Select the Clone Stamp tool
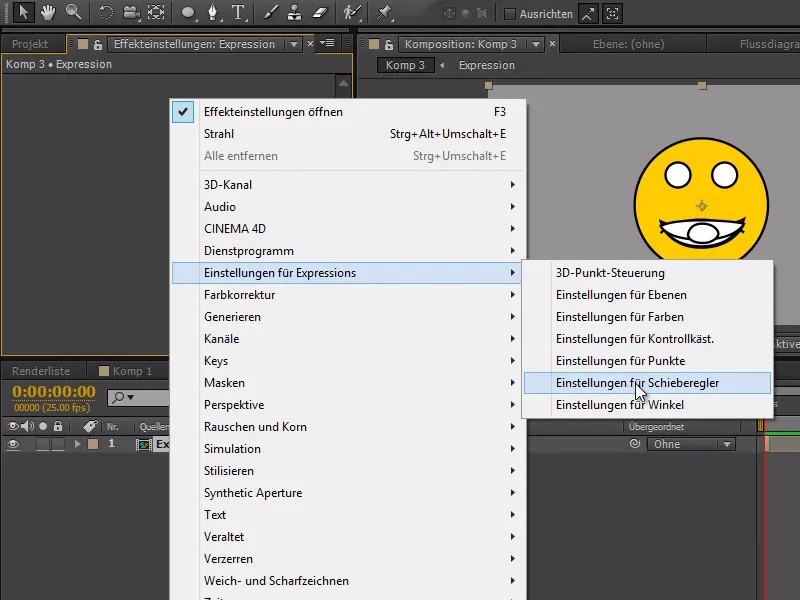The image size is (800, 600). [x=295, y=13]
